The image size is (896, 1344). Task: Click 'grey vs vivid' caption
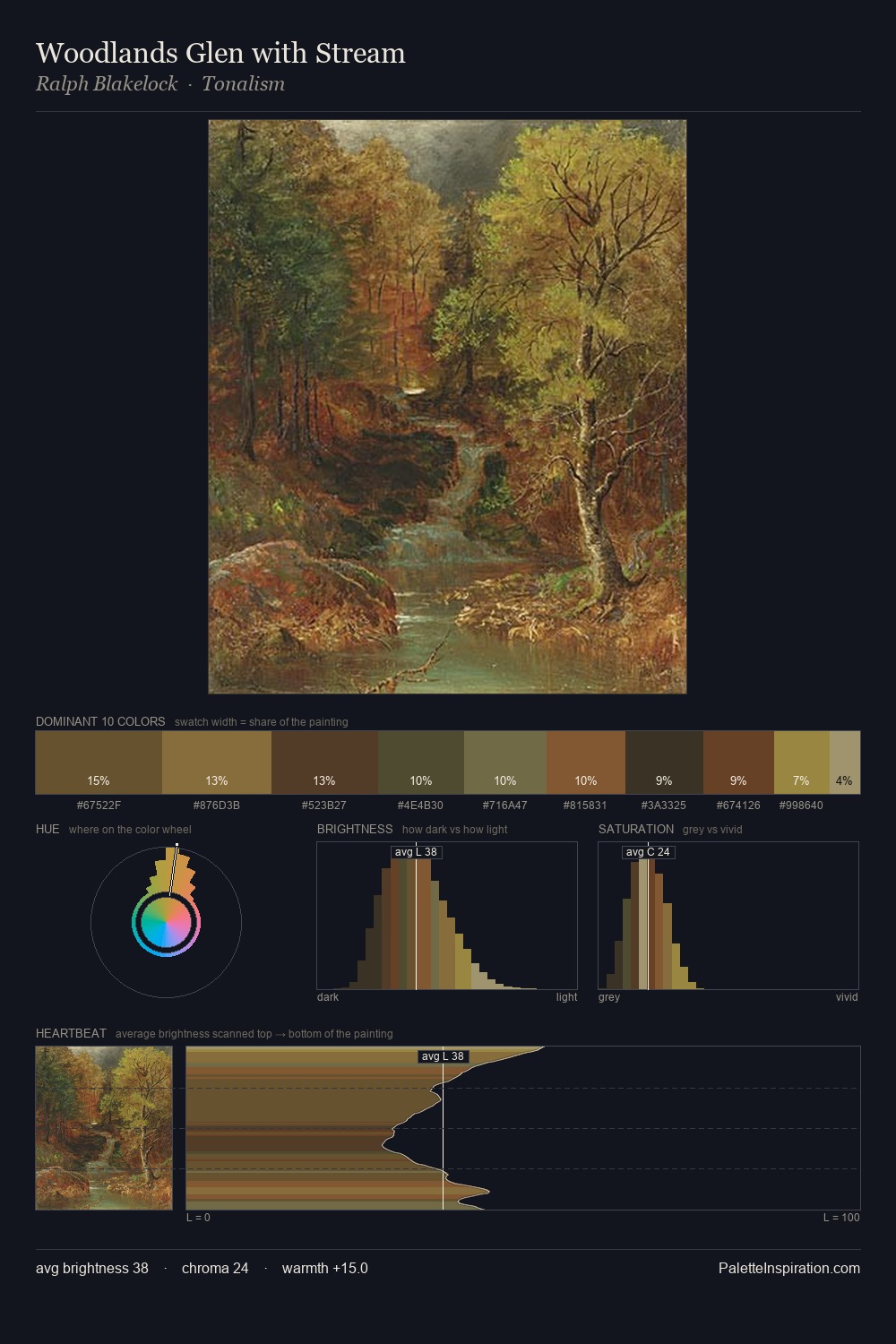tap(712, 829)
